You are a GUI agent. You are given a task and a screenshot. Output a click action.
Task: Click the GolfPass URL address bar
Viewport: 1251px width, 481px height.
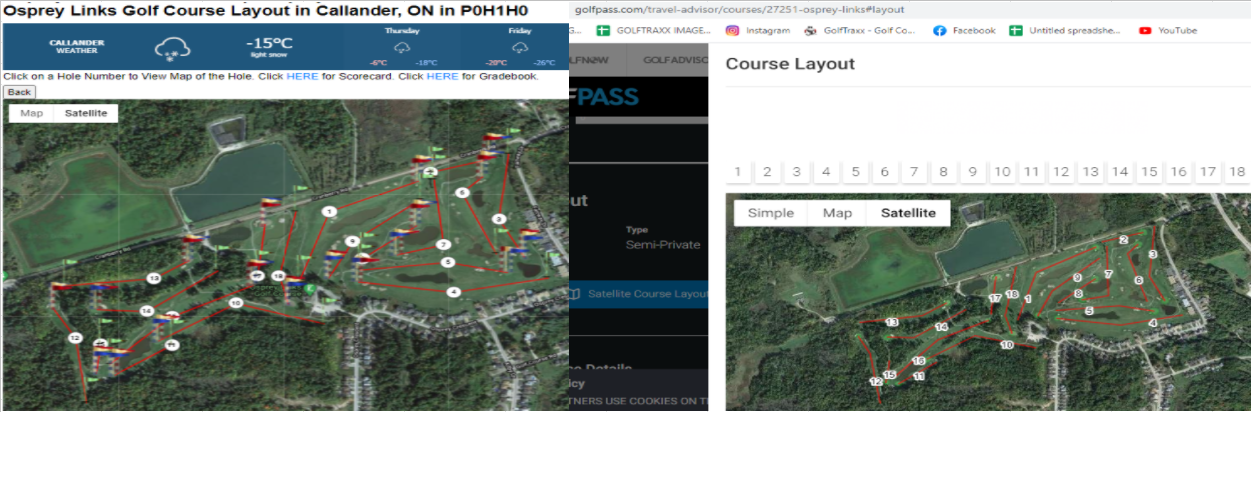740,9
